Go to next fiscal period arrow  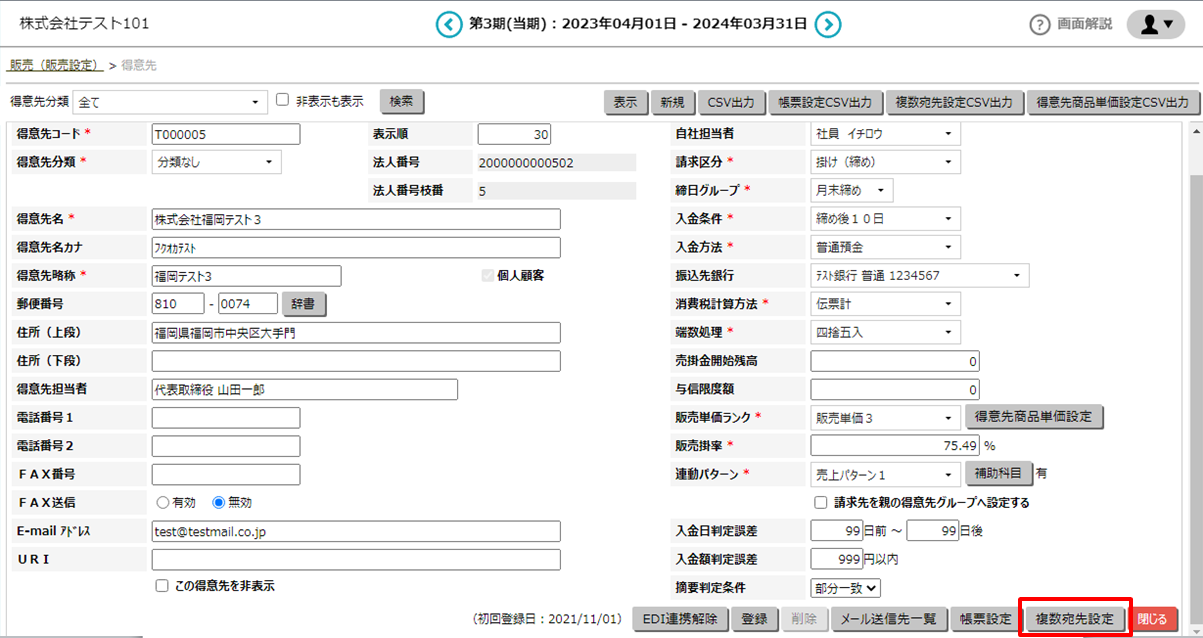click(827, 25)
